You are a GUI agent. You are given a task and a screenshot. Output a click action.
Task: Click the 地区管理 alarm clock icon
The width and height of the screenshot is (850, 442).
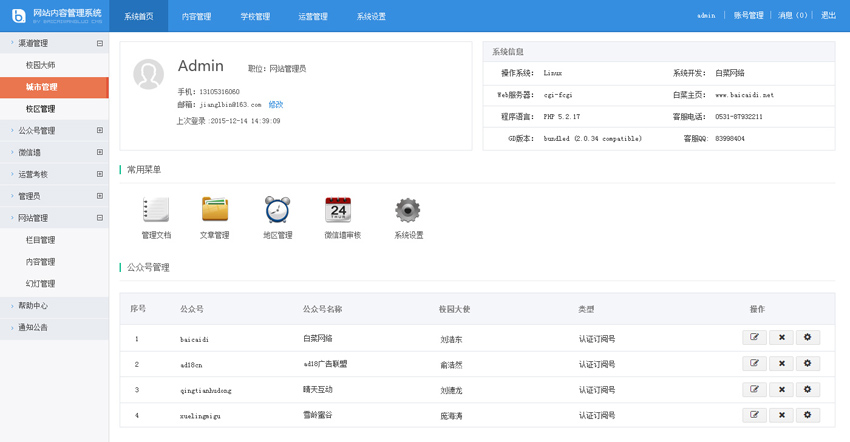click(277, 210)
